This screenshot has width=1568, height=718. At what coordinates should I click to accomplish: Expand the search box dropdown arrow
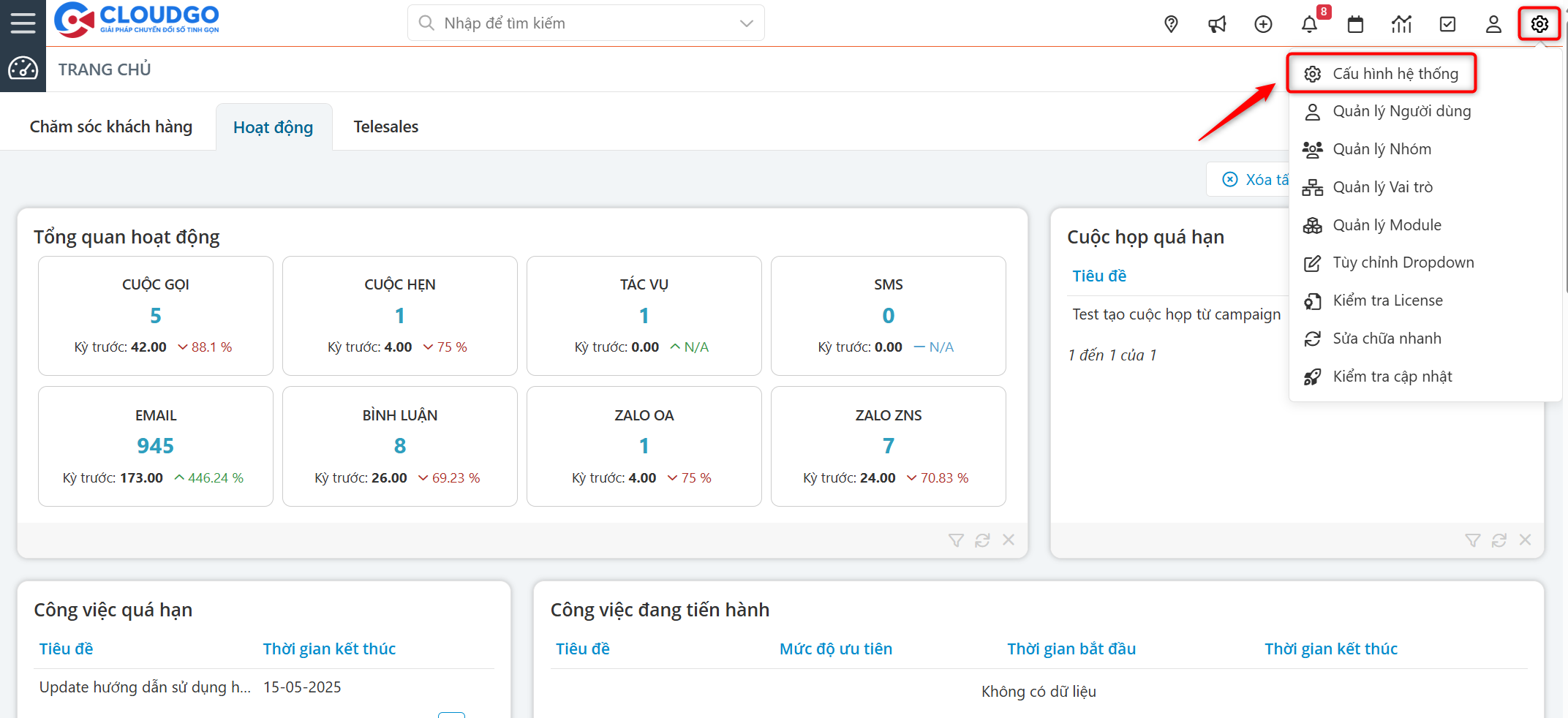746,23
